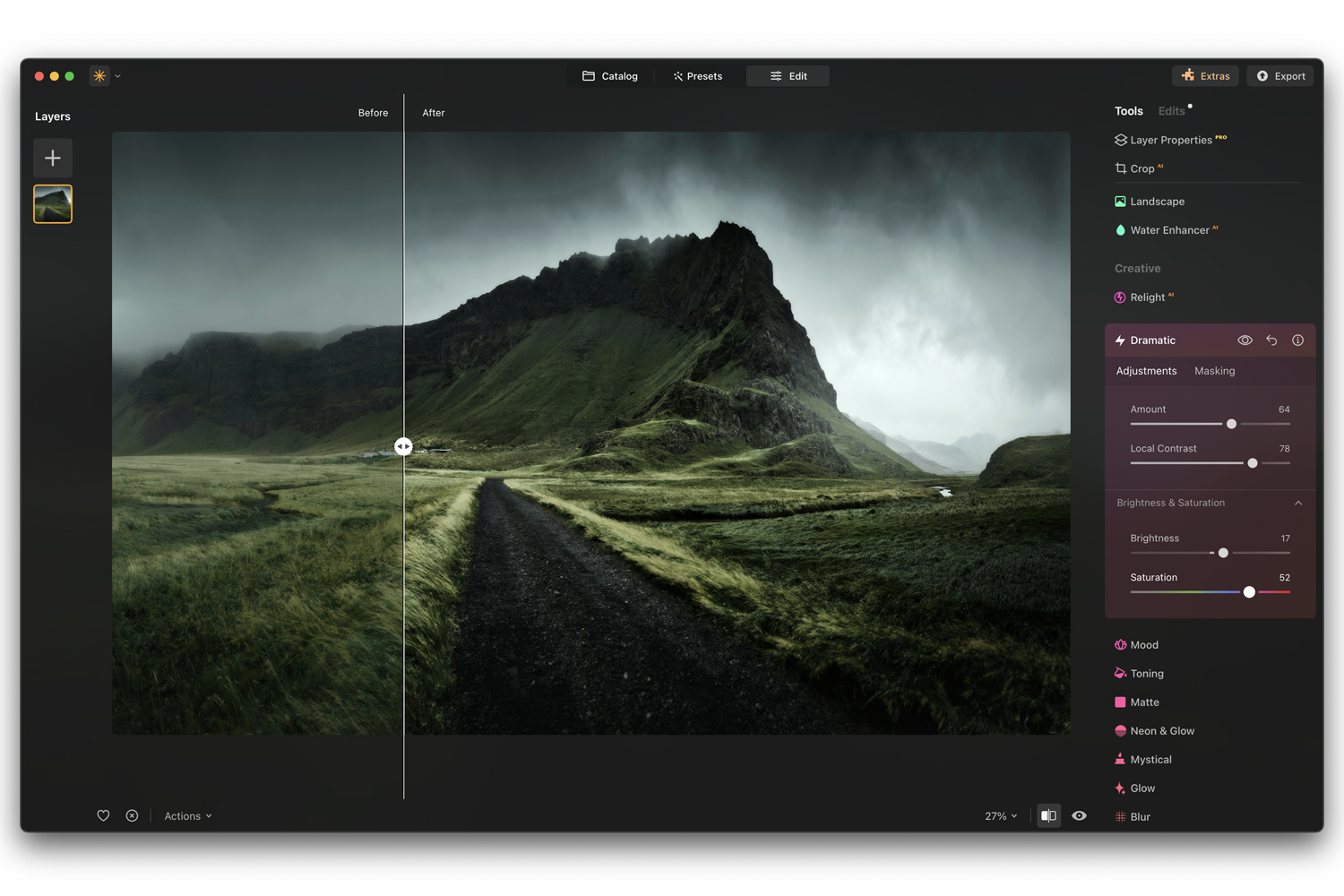Viewport: 1344px width, 896px height.
Task: Switch to the Edits tab
Action: (x=1171, y=111)
